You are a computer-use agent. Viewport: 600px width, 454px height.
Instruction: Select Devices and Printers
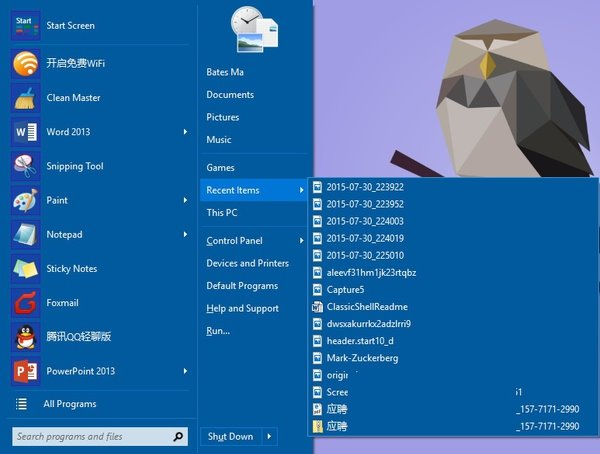coord(247,264)
